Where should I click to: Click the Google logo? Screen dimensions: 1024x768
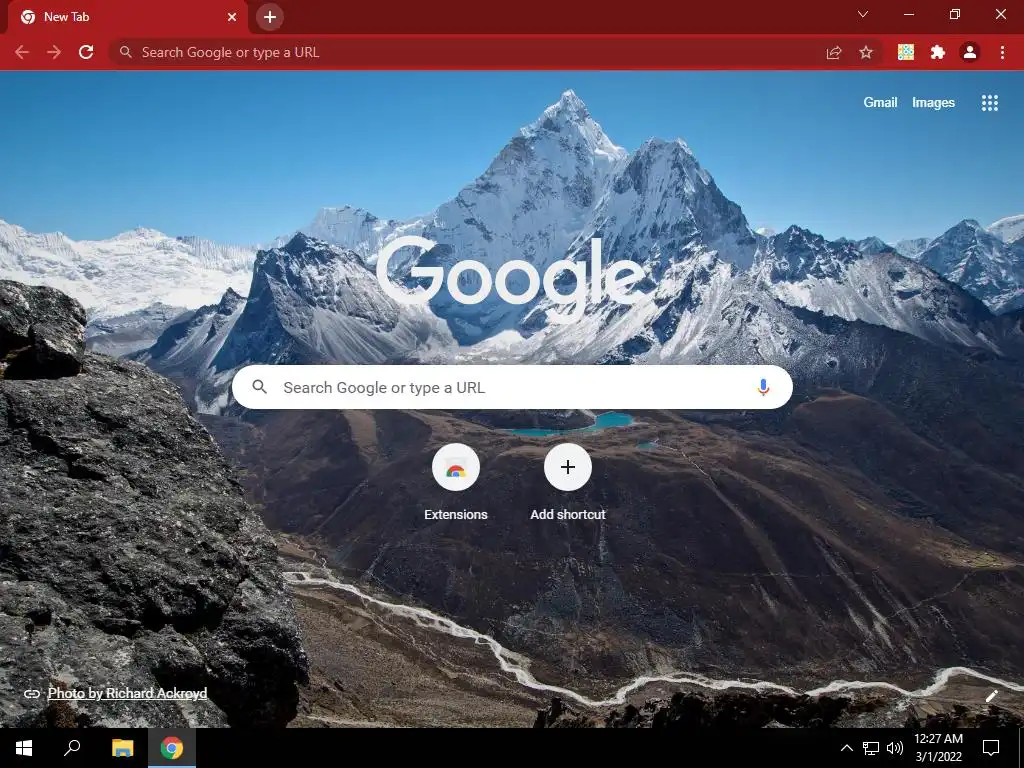(511, 280)
